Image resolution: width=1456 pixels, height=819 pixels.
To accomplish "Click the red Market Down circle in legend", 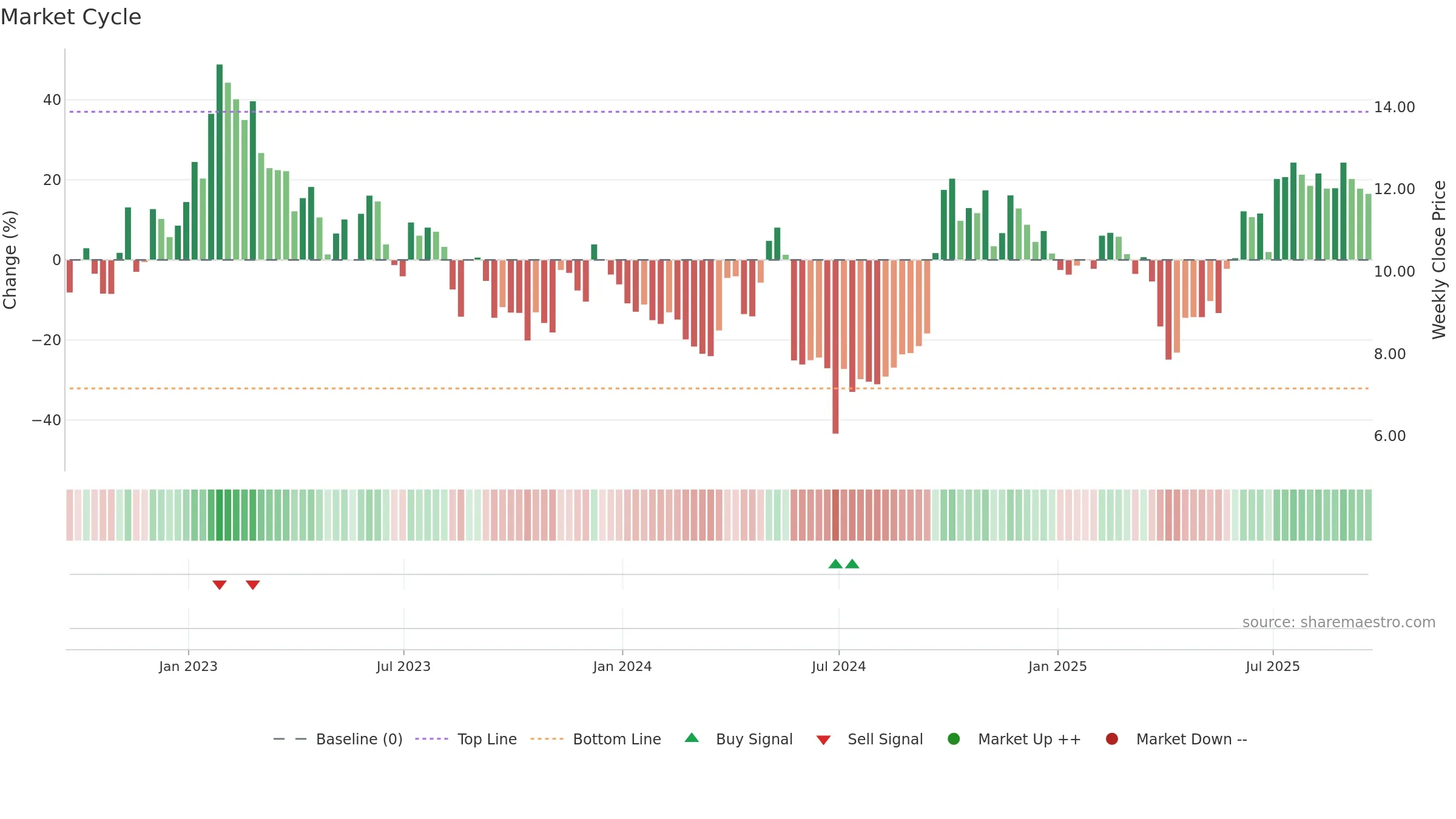I will (x=1112, y=739).
